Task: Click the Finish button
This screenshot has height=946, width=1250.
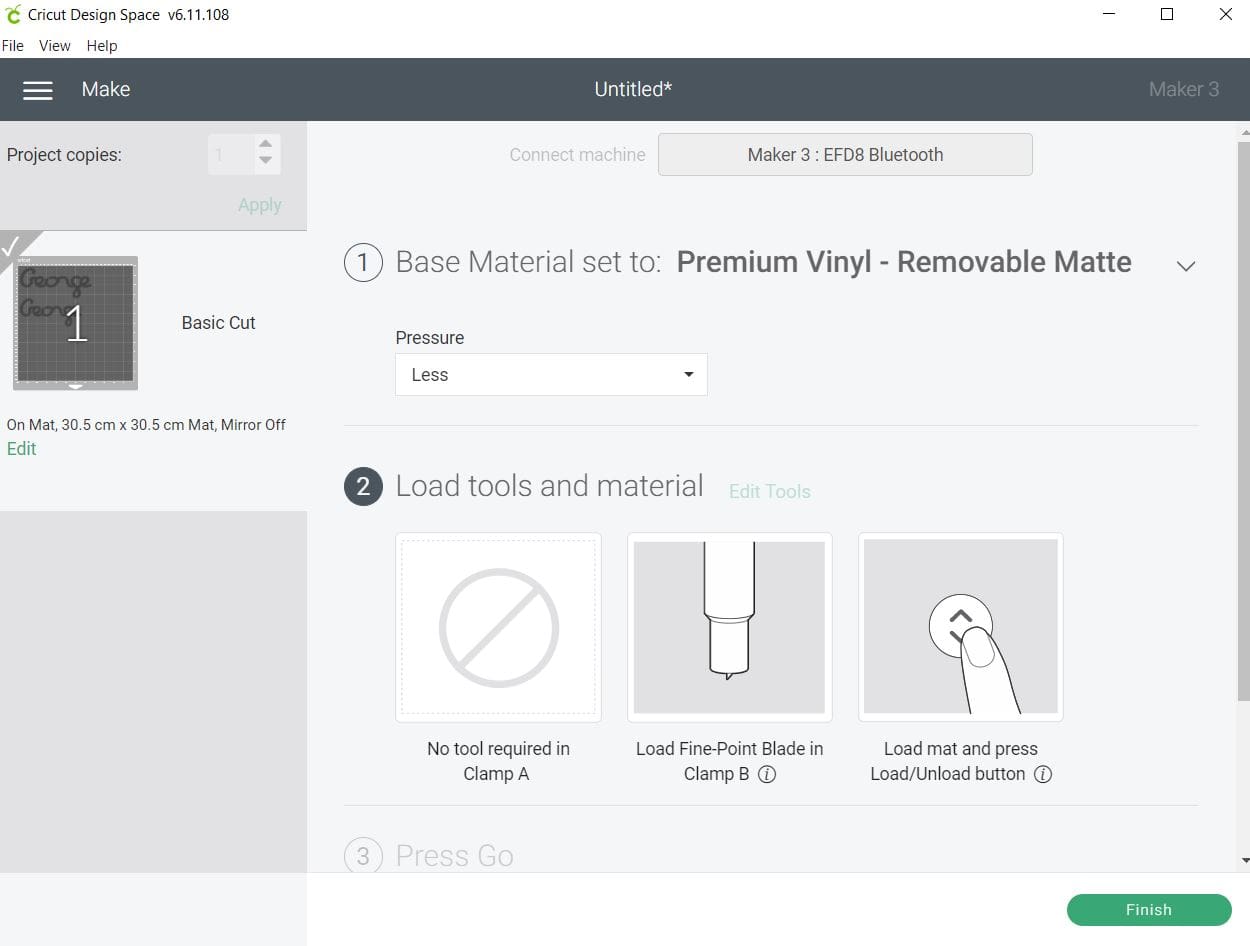Action: (x=1149, y=910)
